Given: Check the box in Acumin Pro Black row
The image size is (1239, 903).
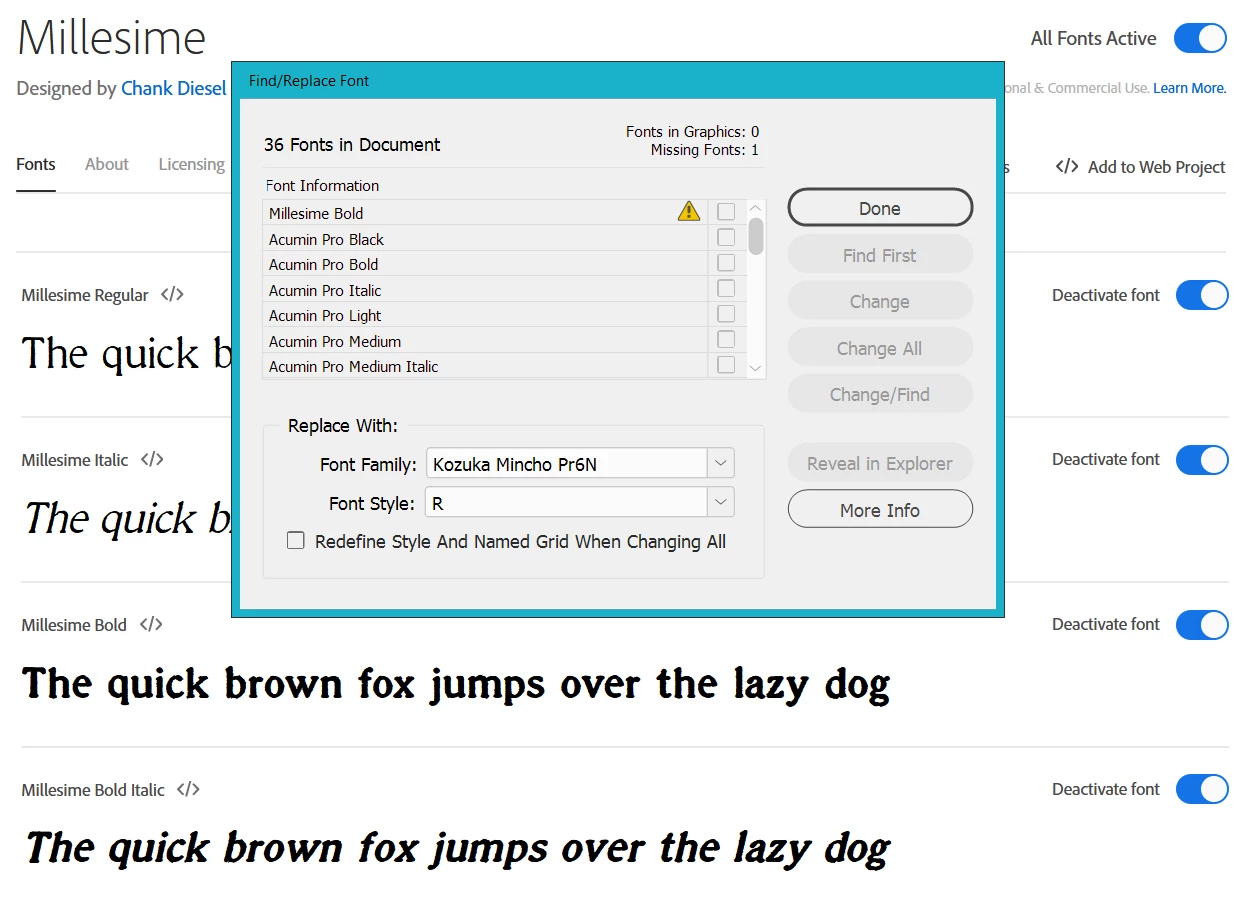Looking at the screenshot, I should point(726,238).
